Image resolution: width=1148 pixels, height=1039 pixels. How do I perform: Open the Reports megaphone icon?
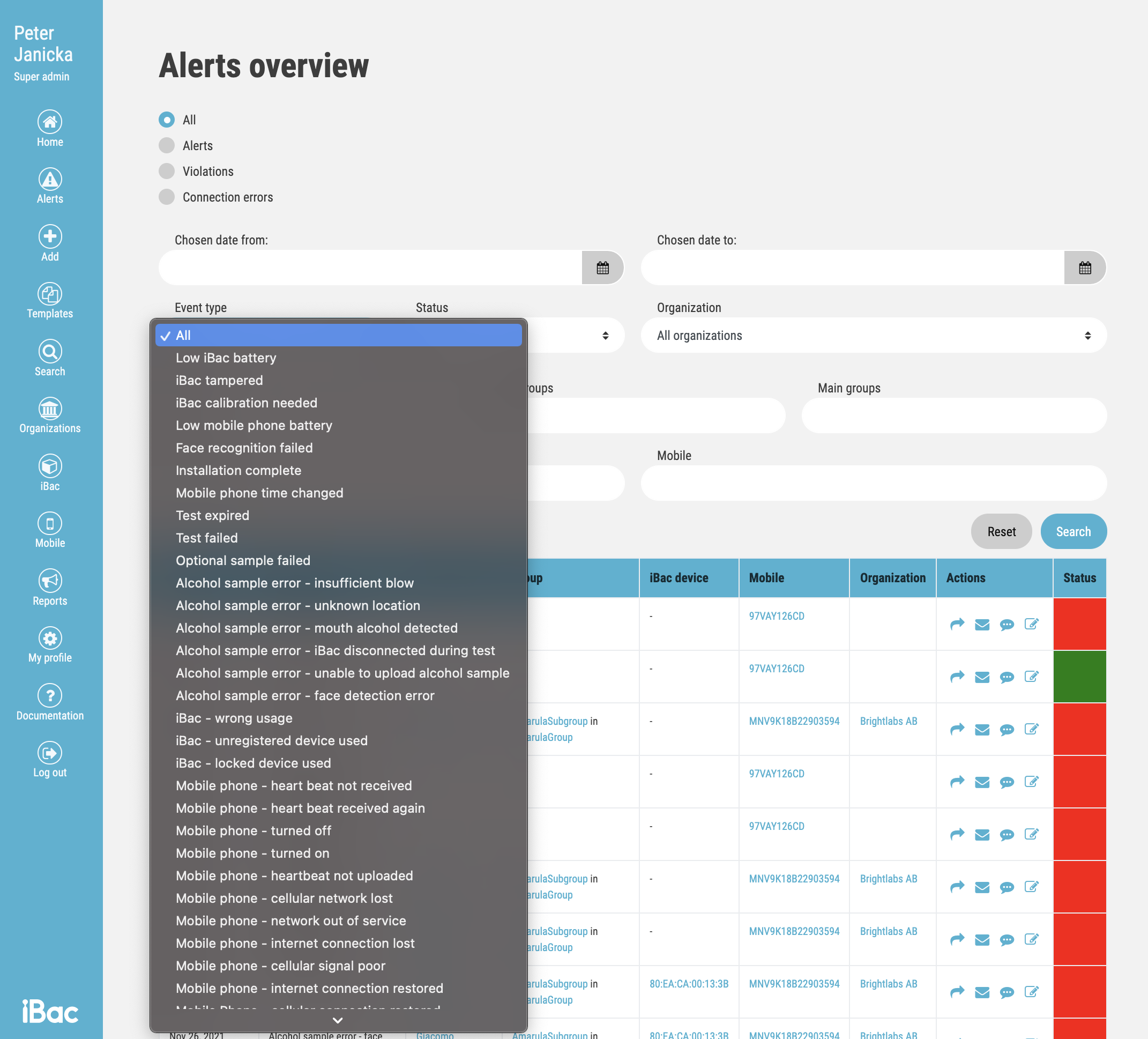[49, 581]
